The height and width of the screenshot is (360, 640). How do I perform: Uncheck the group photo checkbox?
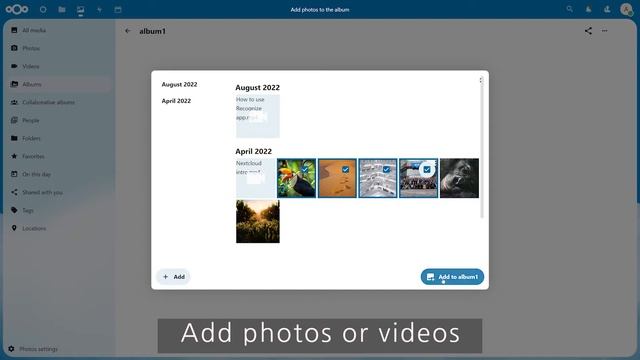[x=427, y=169]
